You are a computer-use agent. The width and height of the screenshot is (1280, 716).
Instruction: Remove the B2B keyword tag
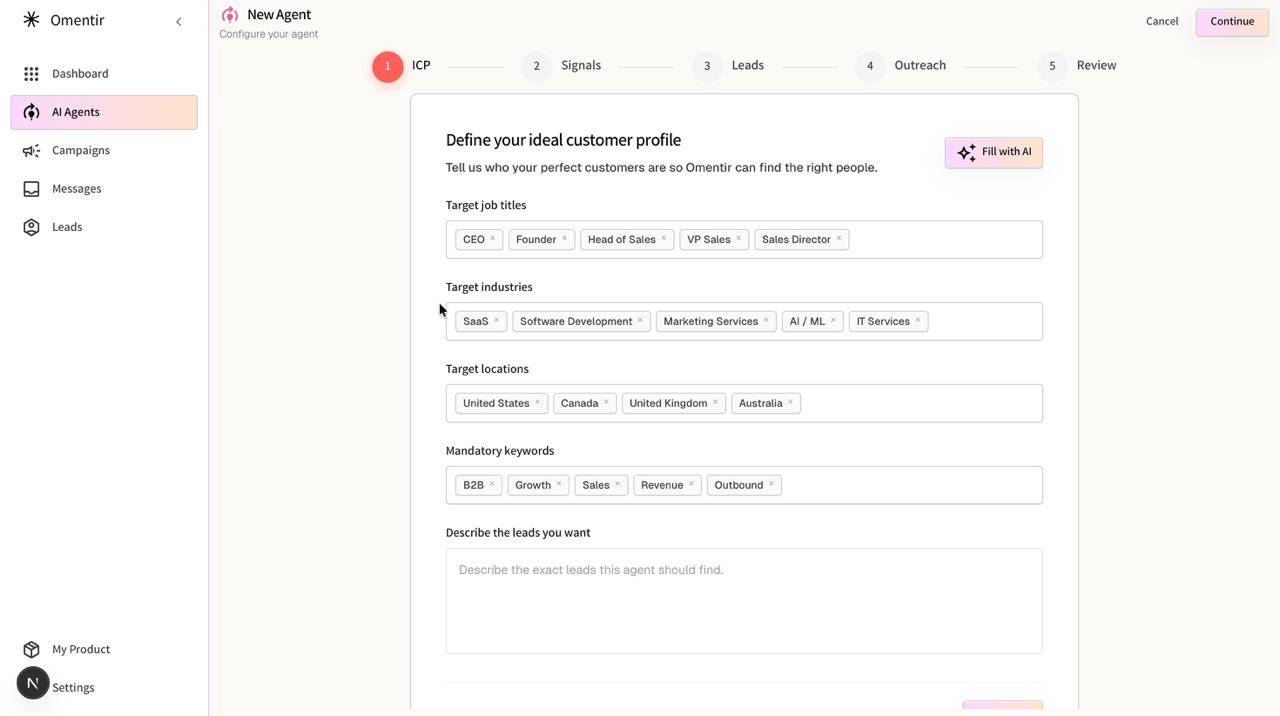(492, 485)
